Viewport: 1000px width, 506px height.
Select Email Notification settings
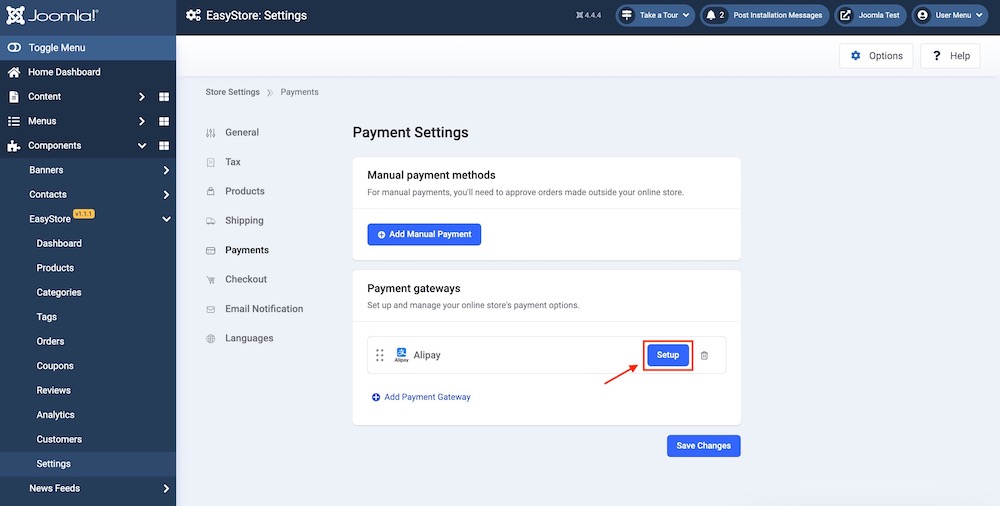point(263,309)
